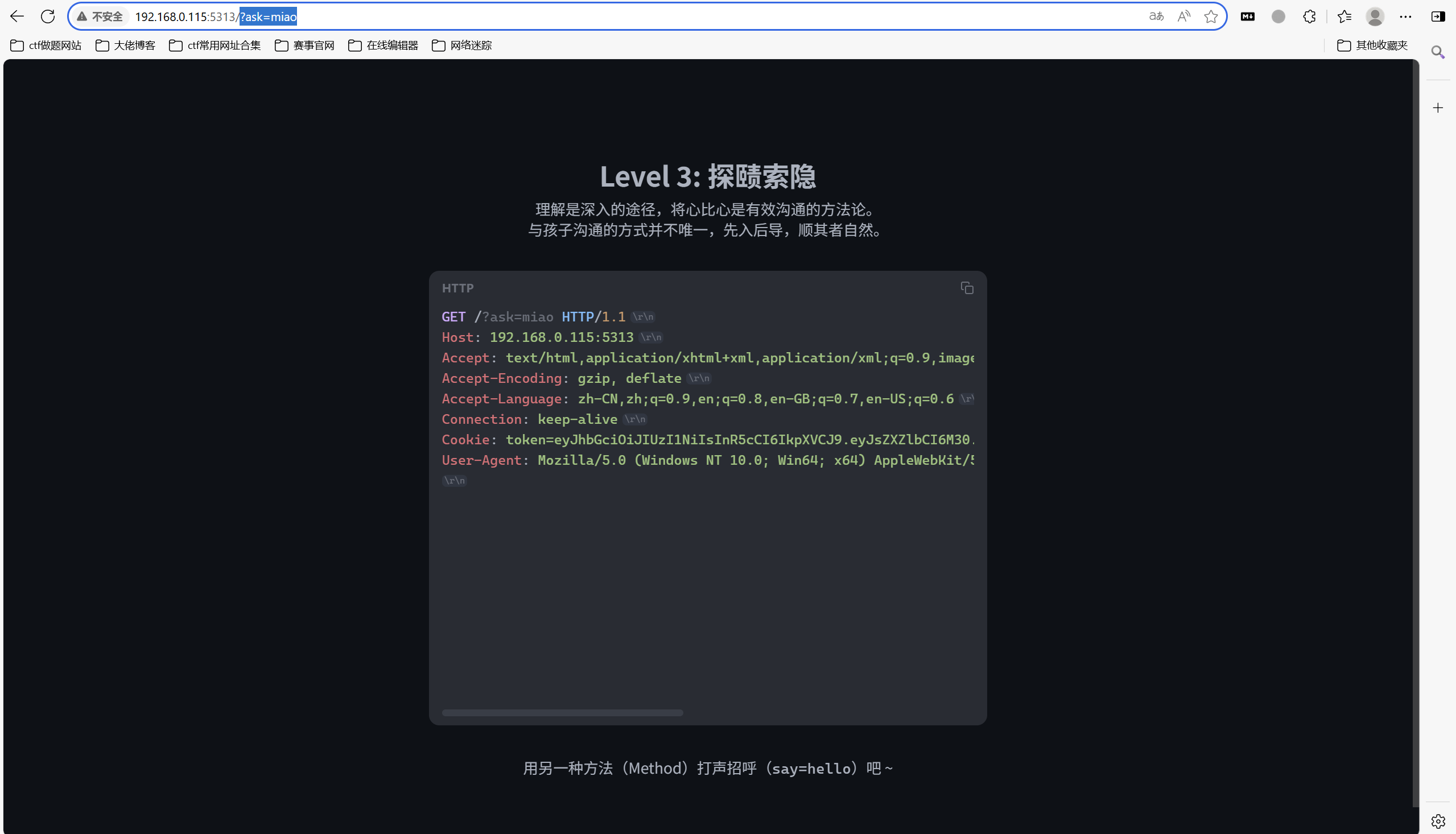Screen dimensions: 1456x834
Task: Open the favorites list icon
Action: pos(1344,16)
